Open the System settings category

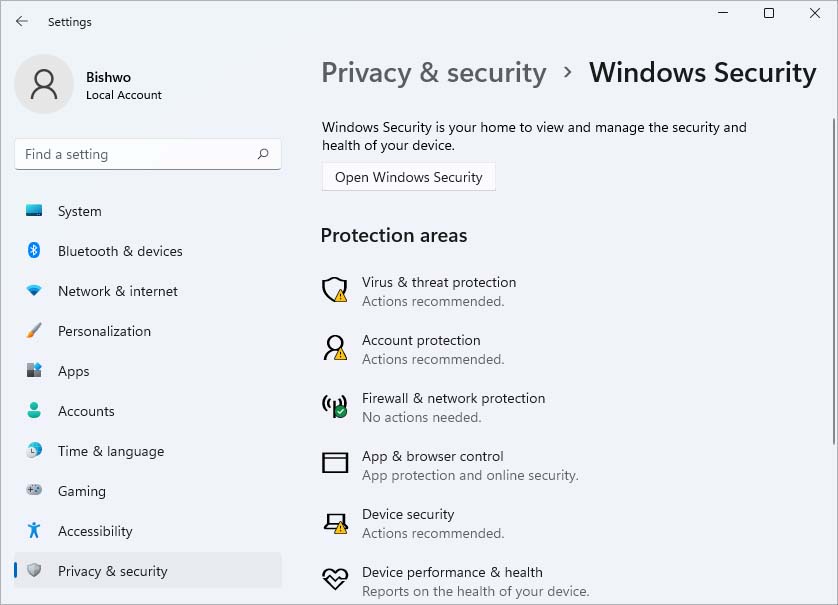pos(79,211)
